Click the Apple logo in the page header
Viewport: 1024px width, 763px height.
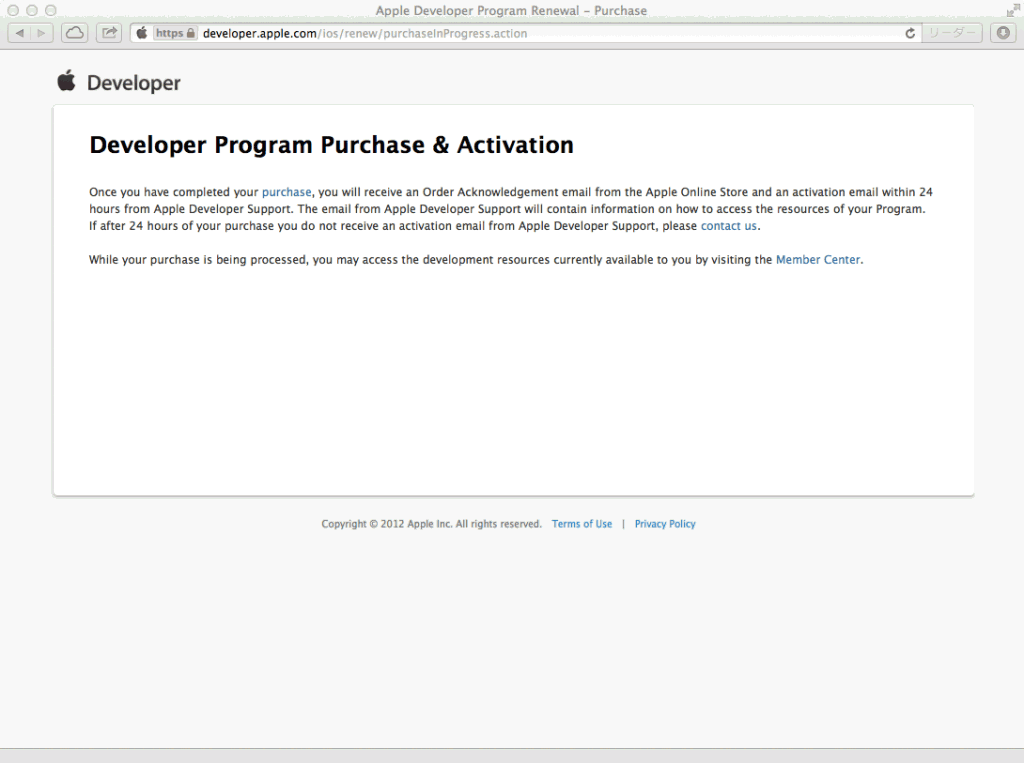click(67, 81)
